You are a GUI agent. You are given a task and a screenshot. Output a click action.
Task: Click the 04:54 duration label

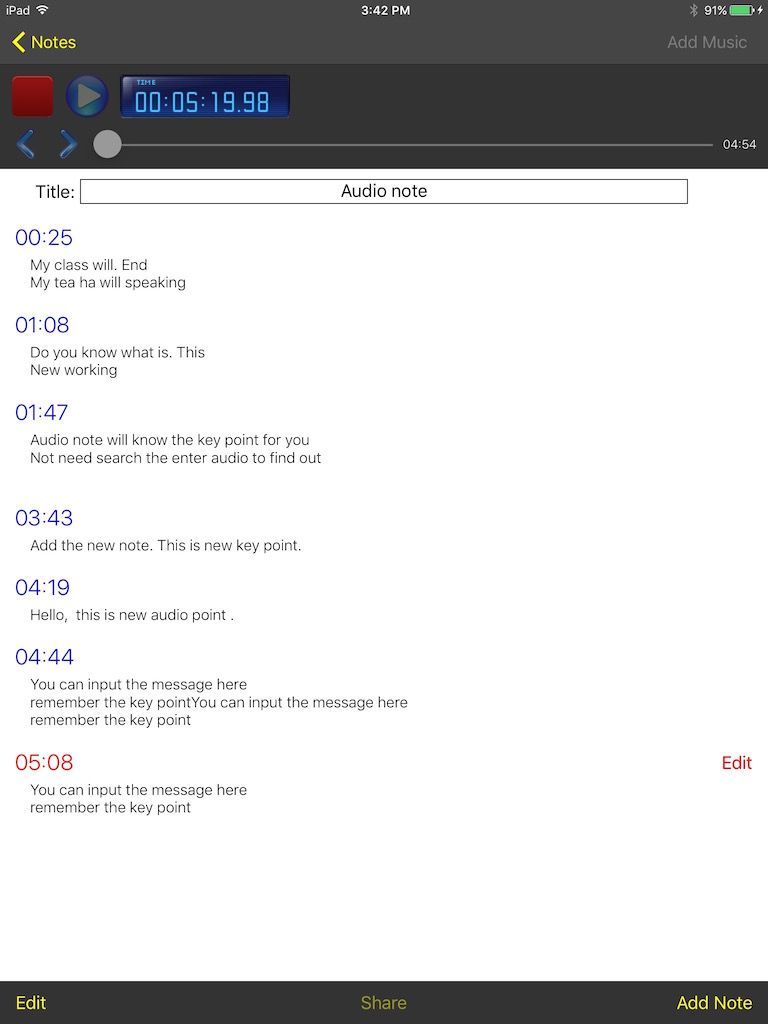tap(739, 144)
